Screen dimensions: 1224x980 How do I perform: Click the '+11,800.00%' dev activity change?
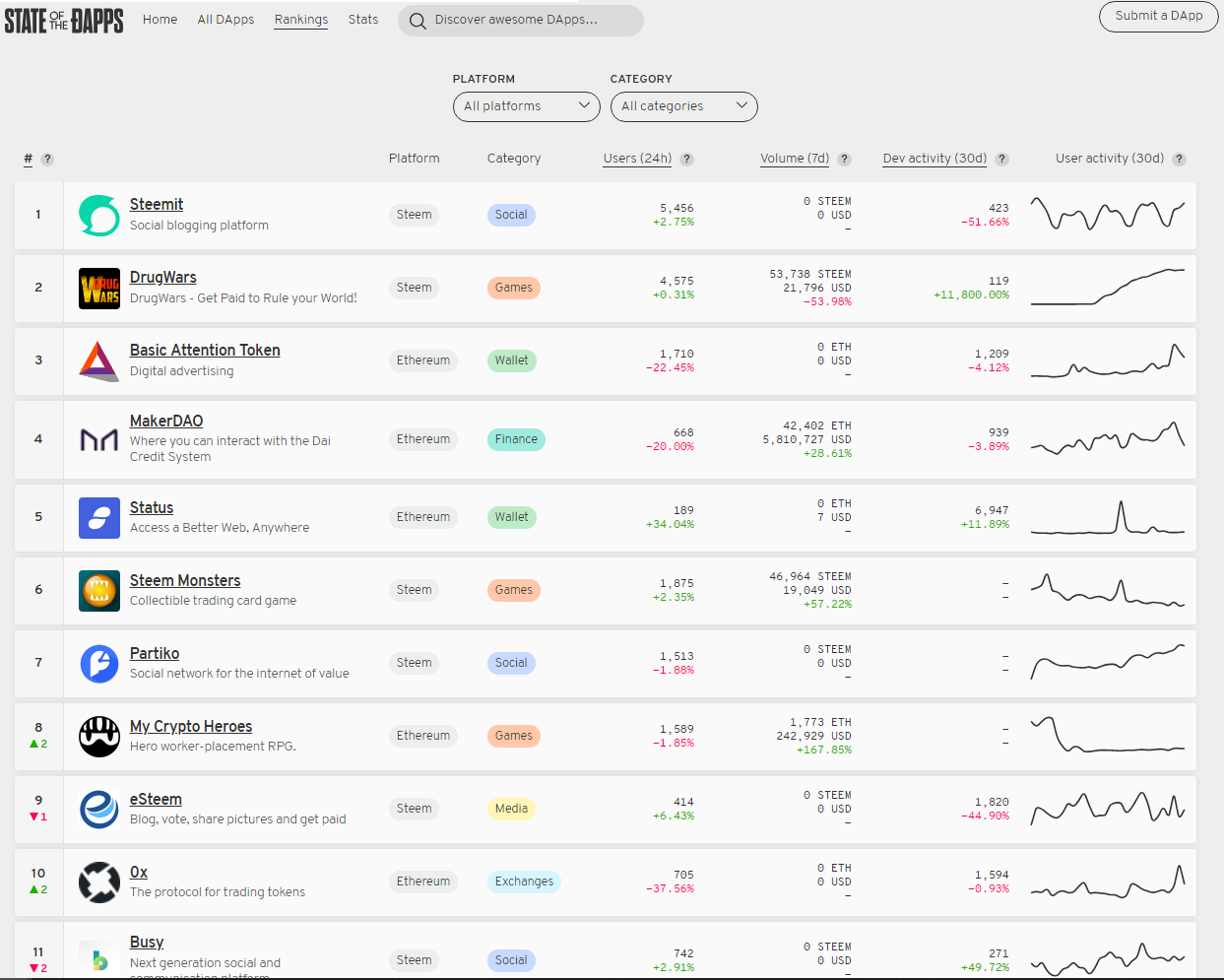pos(971,295)
